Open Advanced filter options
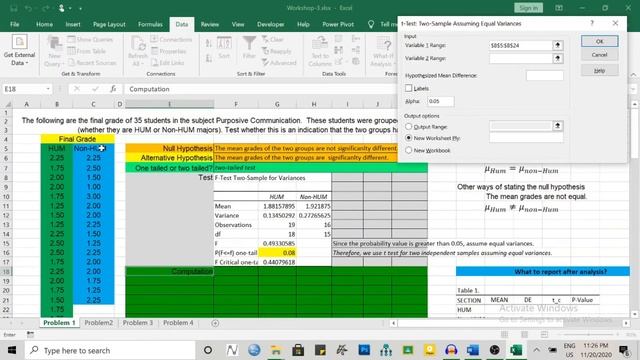Image resolution: width=640 pixels, height=360 pixels. pyautogui.click(x=279, y=62)
